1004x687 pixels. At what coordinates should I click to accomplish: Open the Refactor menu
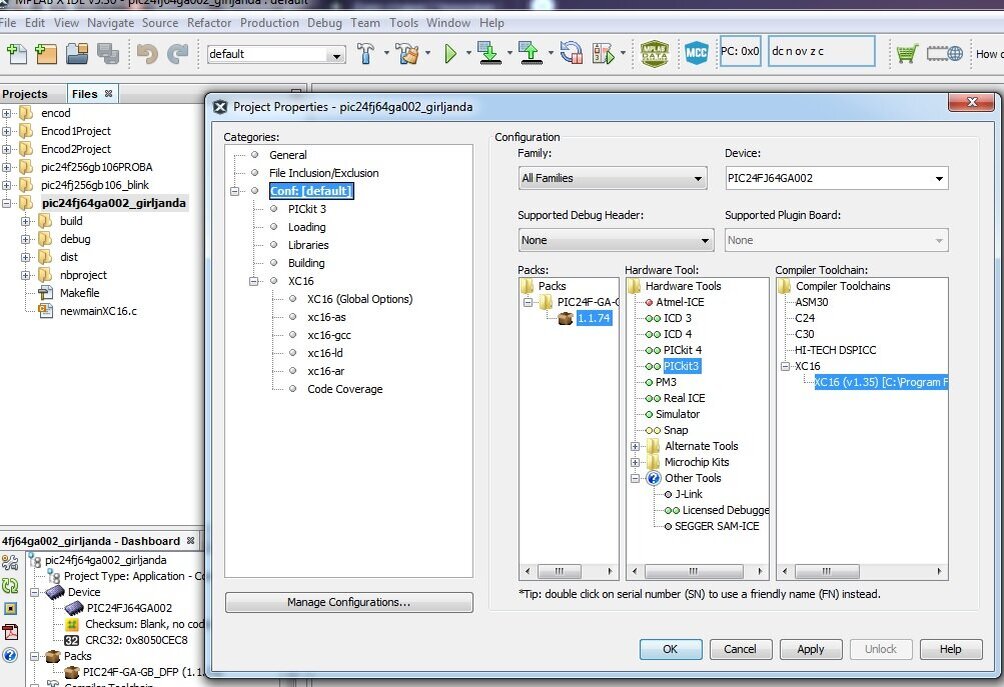[209, 23]
